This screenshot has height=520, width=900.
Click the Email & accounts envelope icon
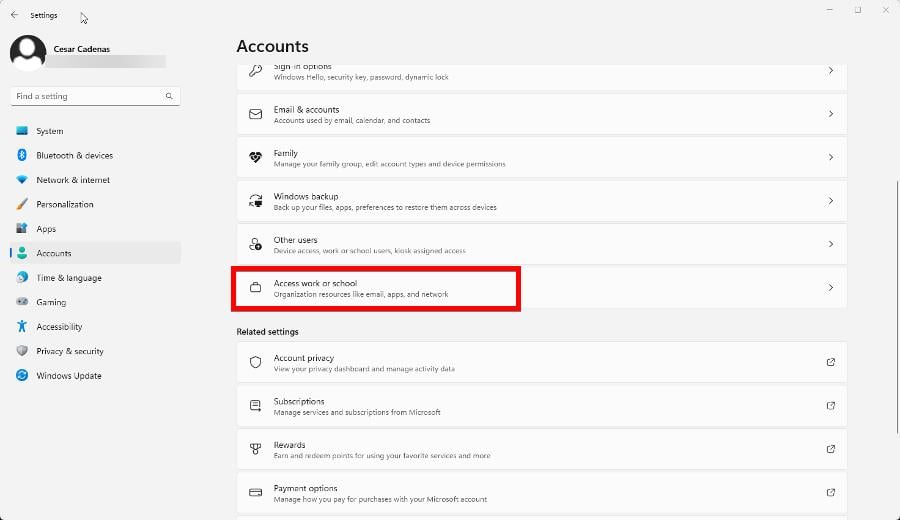click(255, 114)
